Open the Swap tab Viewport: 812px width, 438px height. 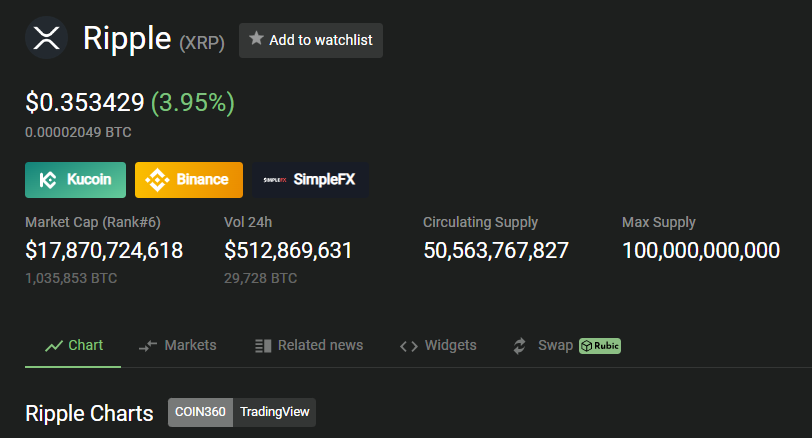point(567,345)
